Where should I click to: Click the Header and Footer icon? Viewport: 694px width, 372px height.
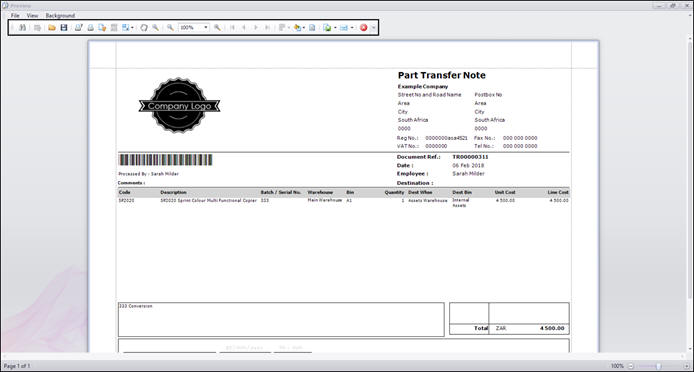[x=114, y=27]
